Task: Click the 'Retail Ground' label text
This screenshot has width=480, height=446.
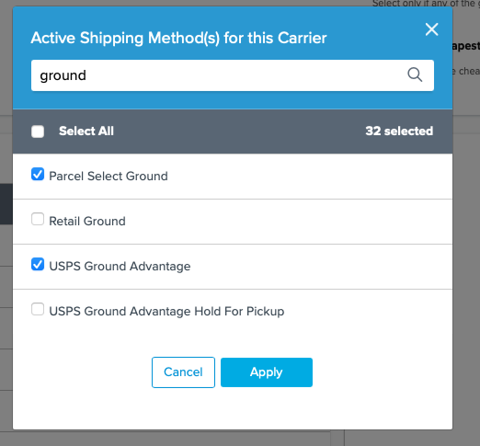Action: (x=87, y=221)
